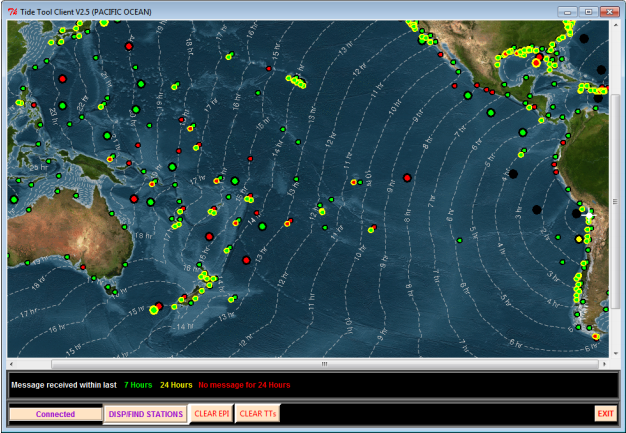626x433 pixels.
Task: Click 'Message received within last' label
Action: (64, 385)
